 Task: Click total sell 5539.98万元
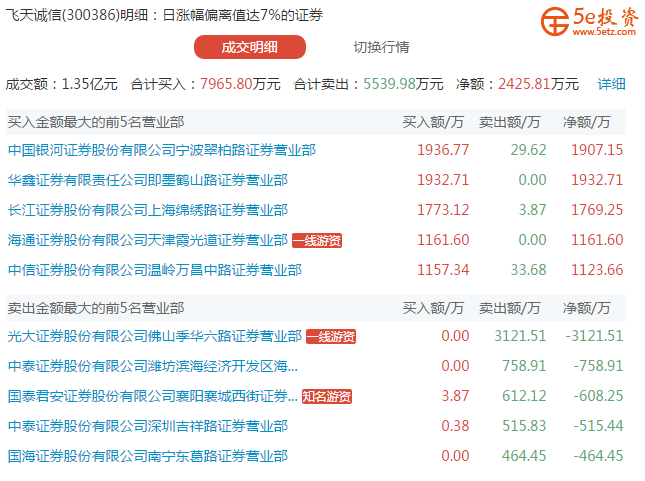403,84
